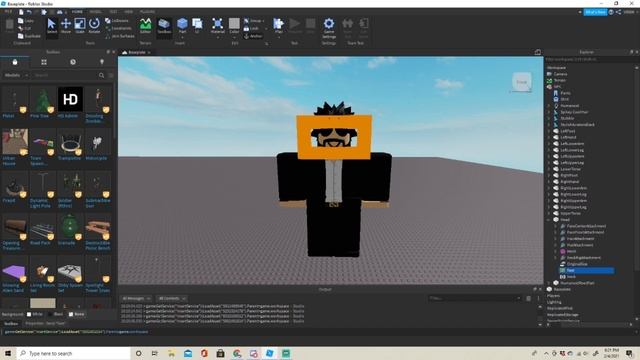Select Lighting in the Explorer tree
The width and height of the screenshot is (640, 360).
(554, 302)
